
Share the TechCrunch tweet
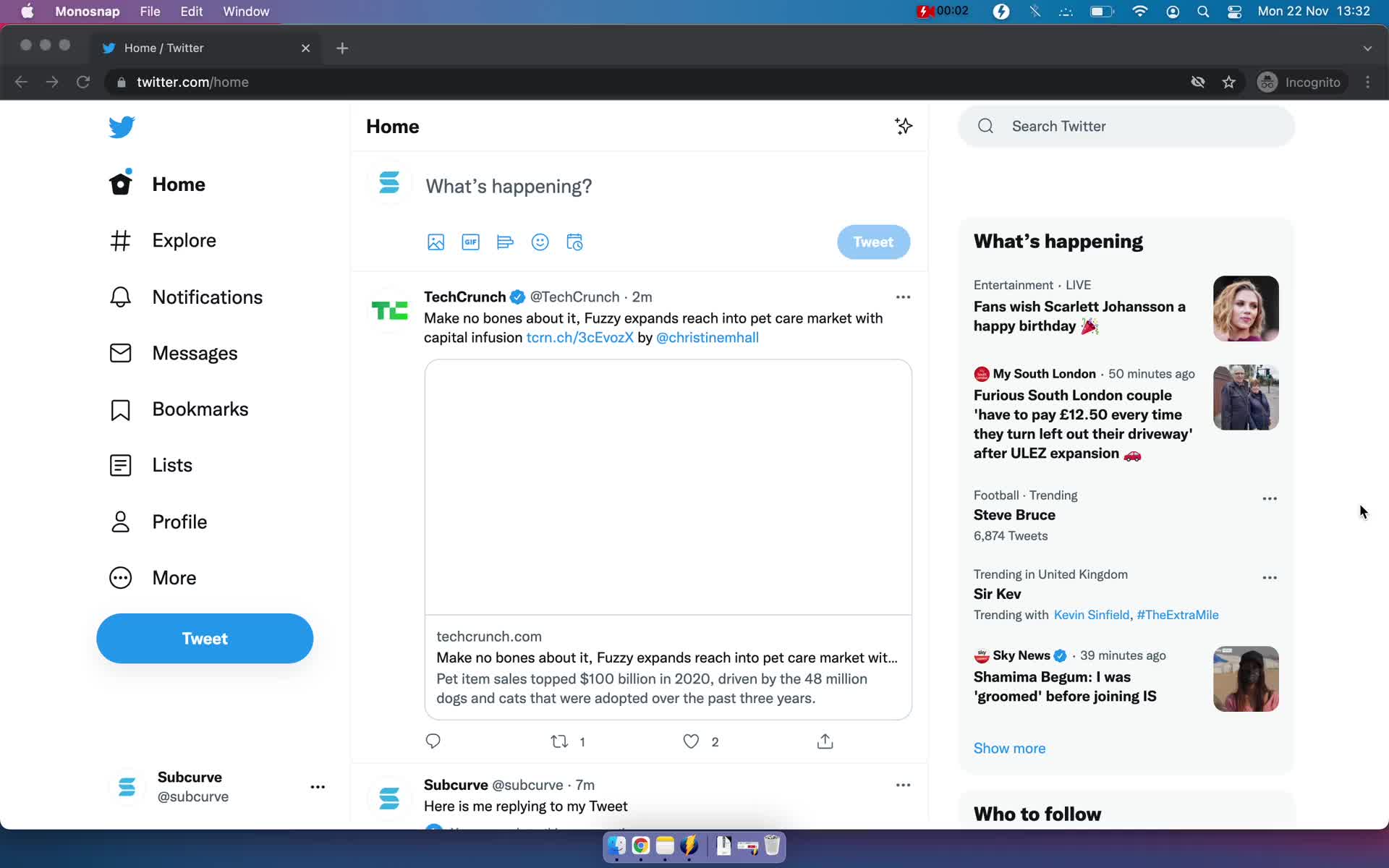point(825,741)
